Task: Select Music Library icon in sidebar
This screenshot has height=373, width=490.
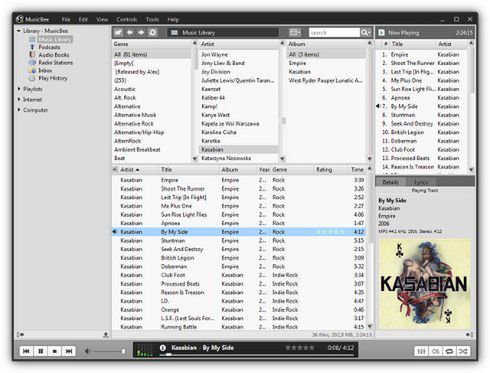Action: click(x=32, y=39)
